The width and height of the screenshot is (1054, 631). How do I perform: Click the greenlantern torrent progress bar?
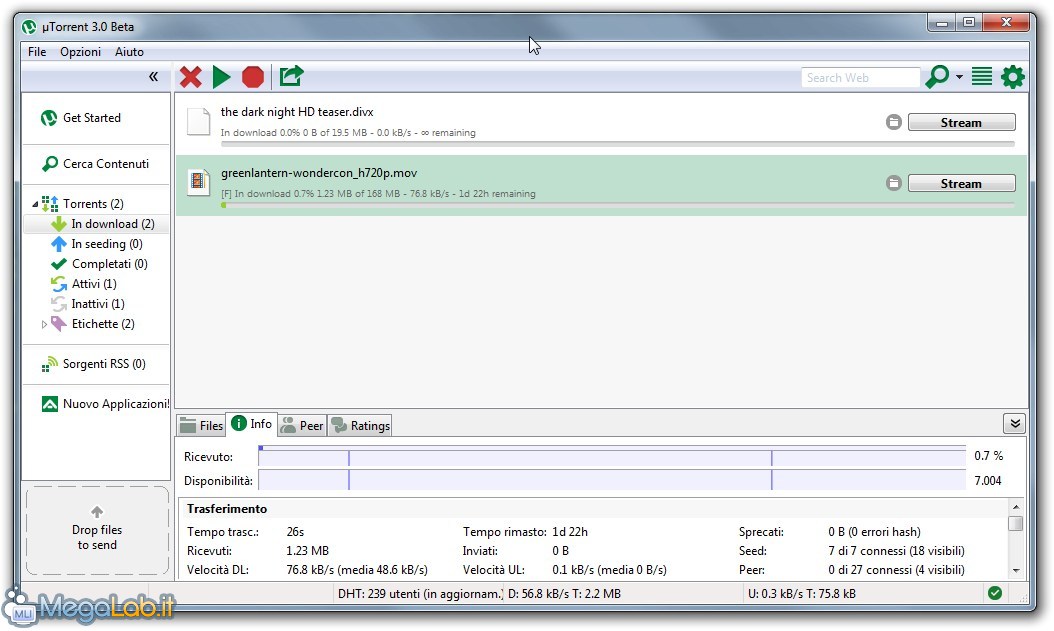click(617, 205)
